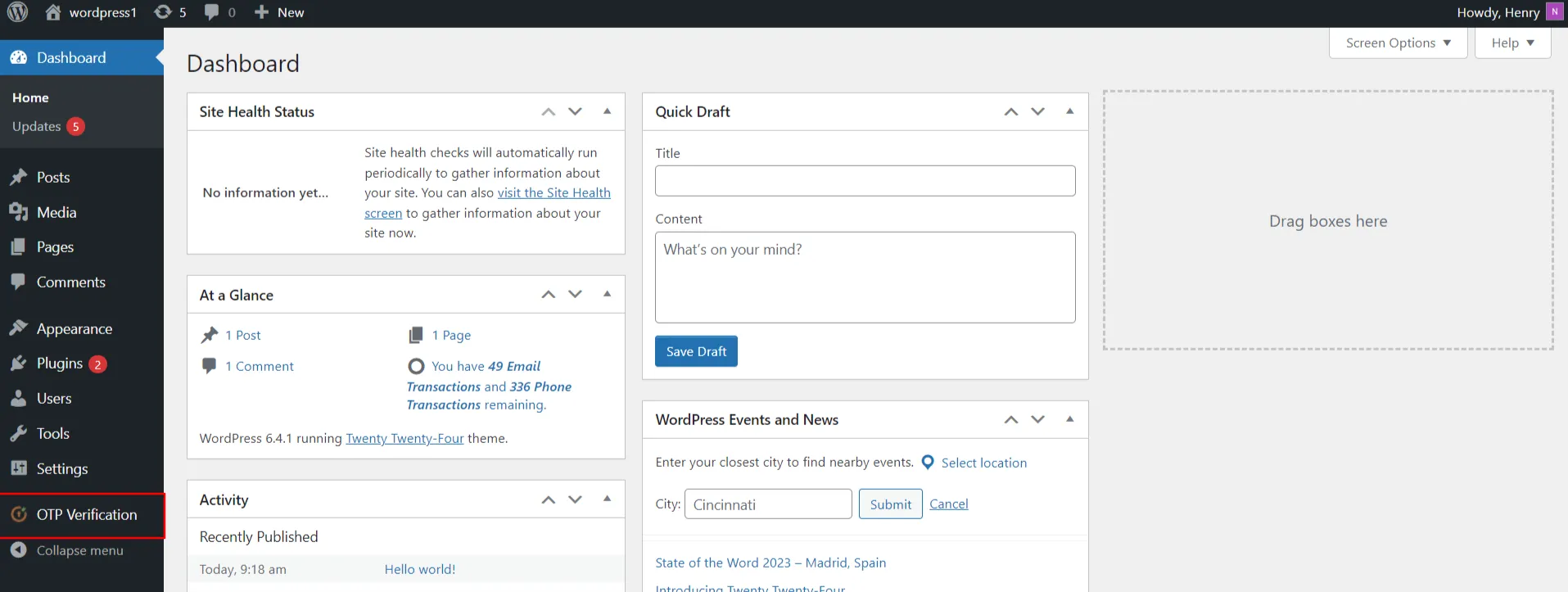Click the WordPress logo icon in admin bar

17,12
